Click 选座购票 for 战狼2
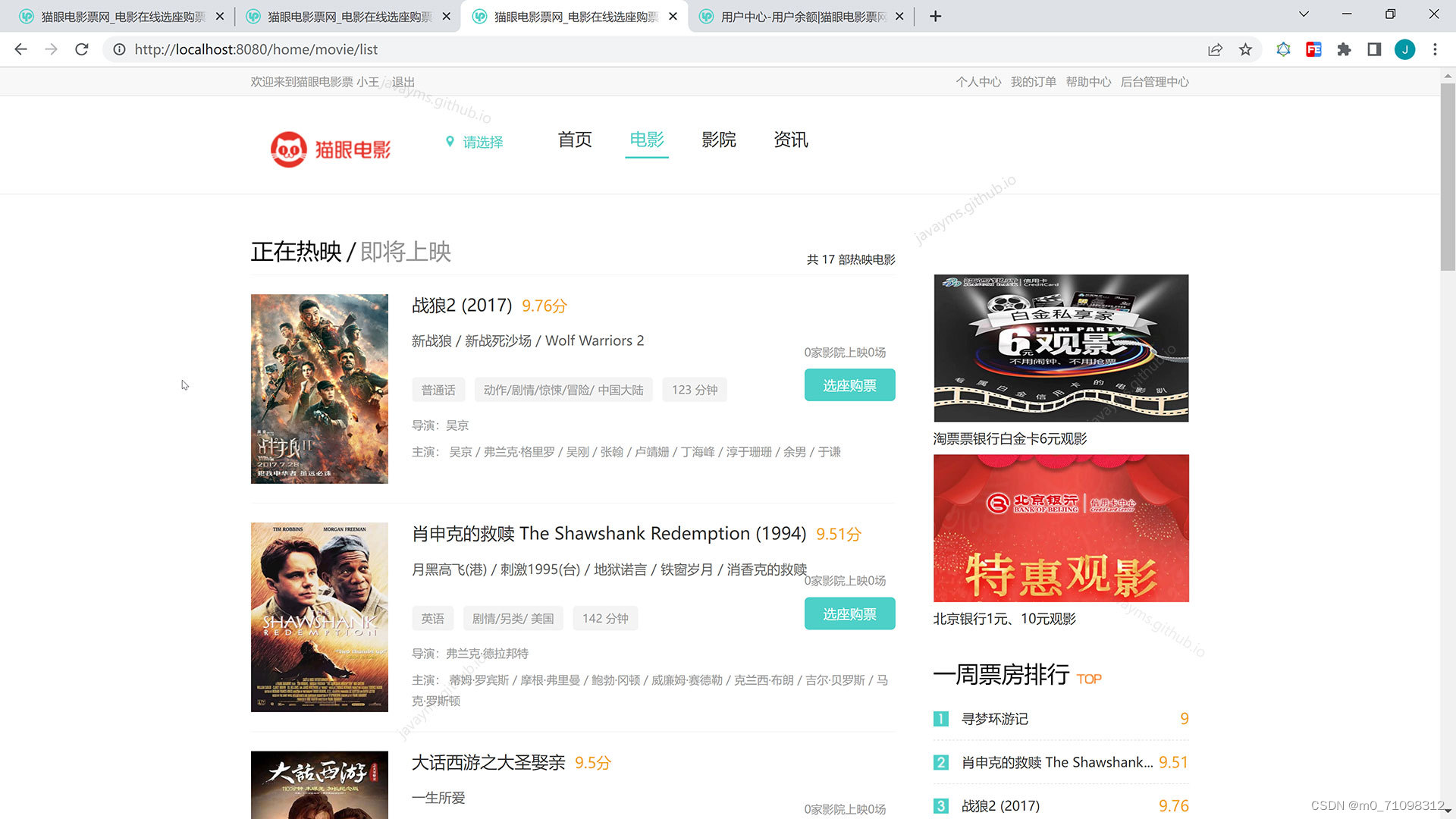 coord(849,385)
